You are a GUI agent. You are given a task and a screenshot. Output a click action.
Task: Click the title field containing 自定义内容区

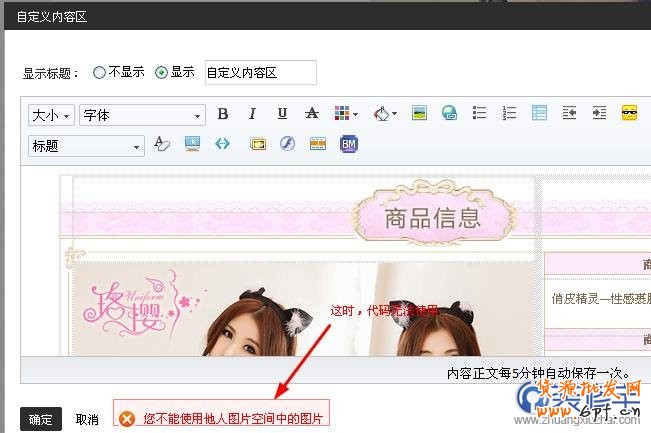point(260,73)
